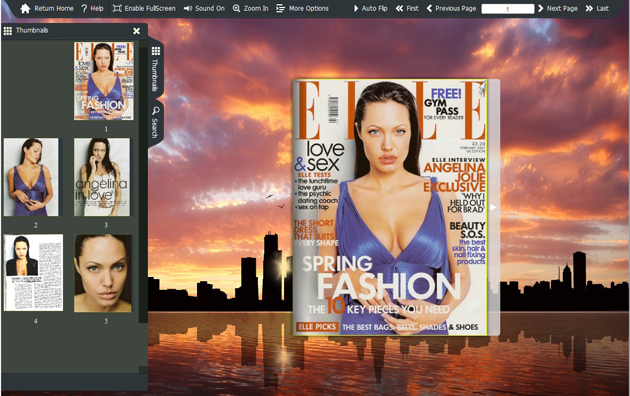
Task: Click the More Options text label
Action: (x=309, y=8)
